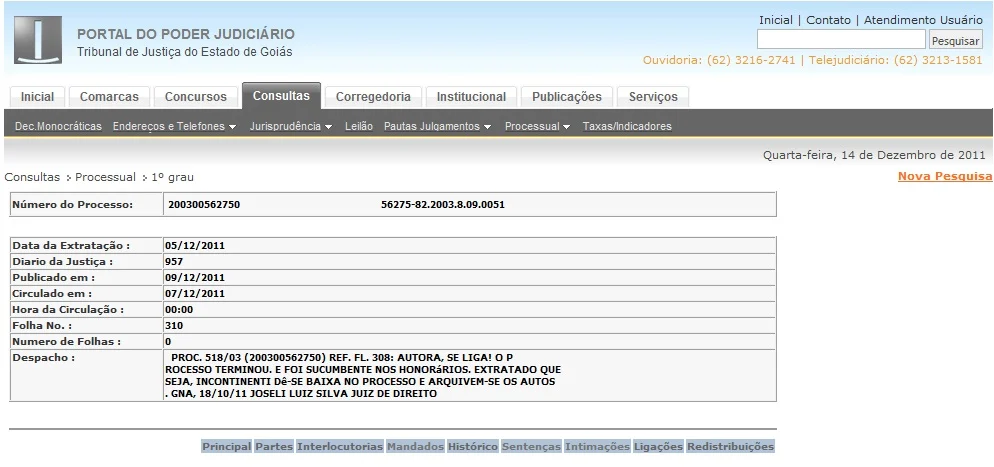
Task: Open Taxas/Indicadores menu item
Action: 627,127
